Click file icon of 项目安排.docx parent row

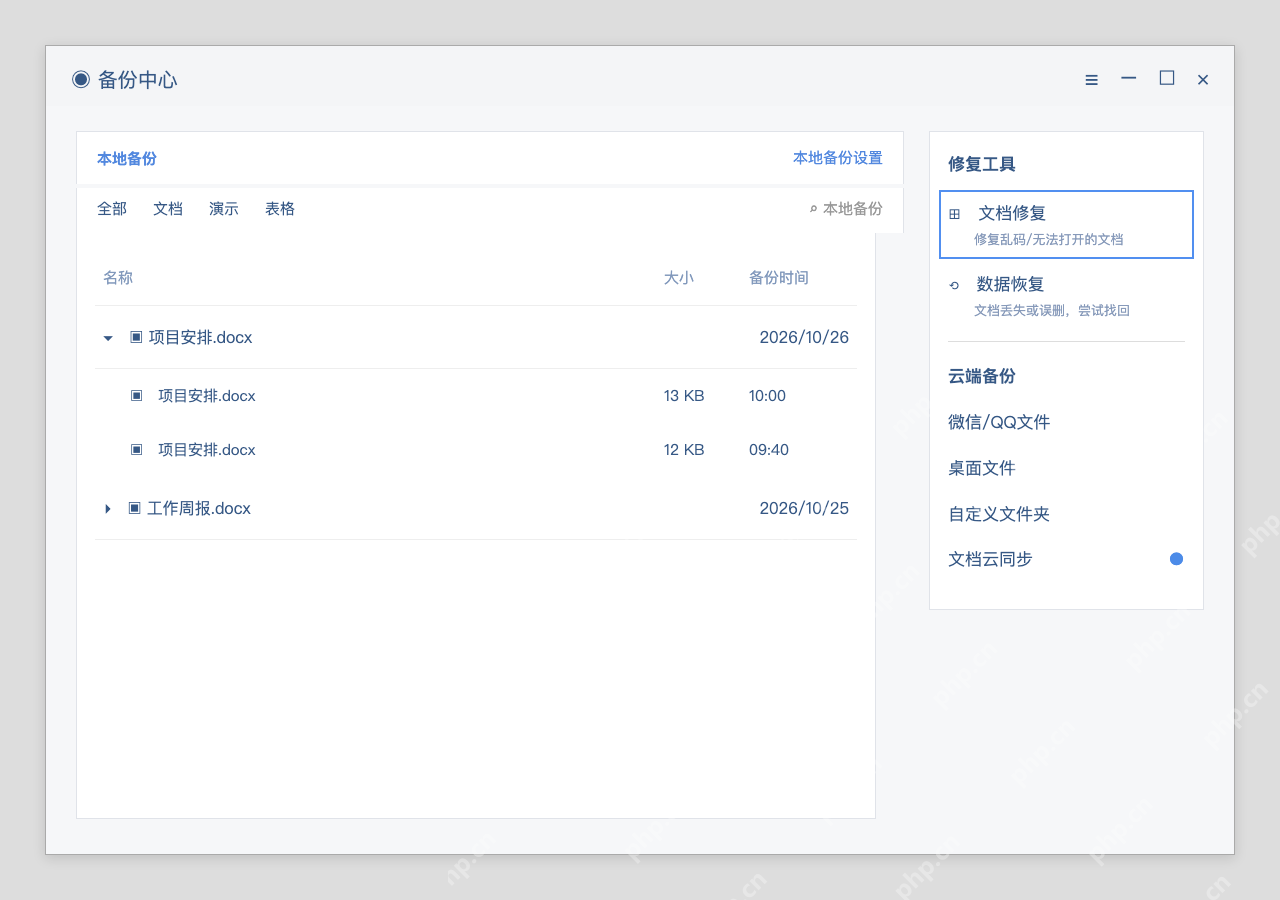(x=136, y=337)
